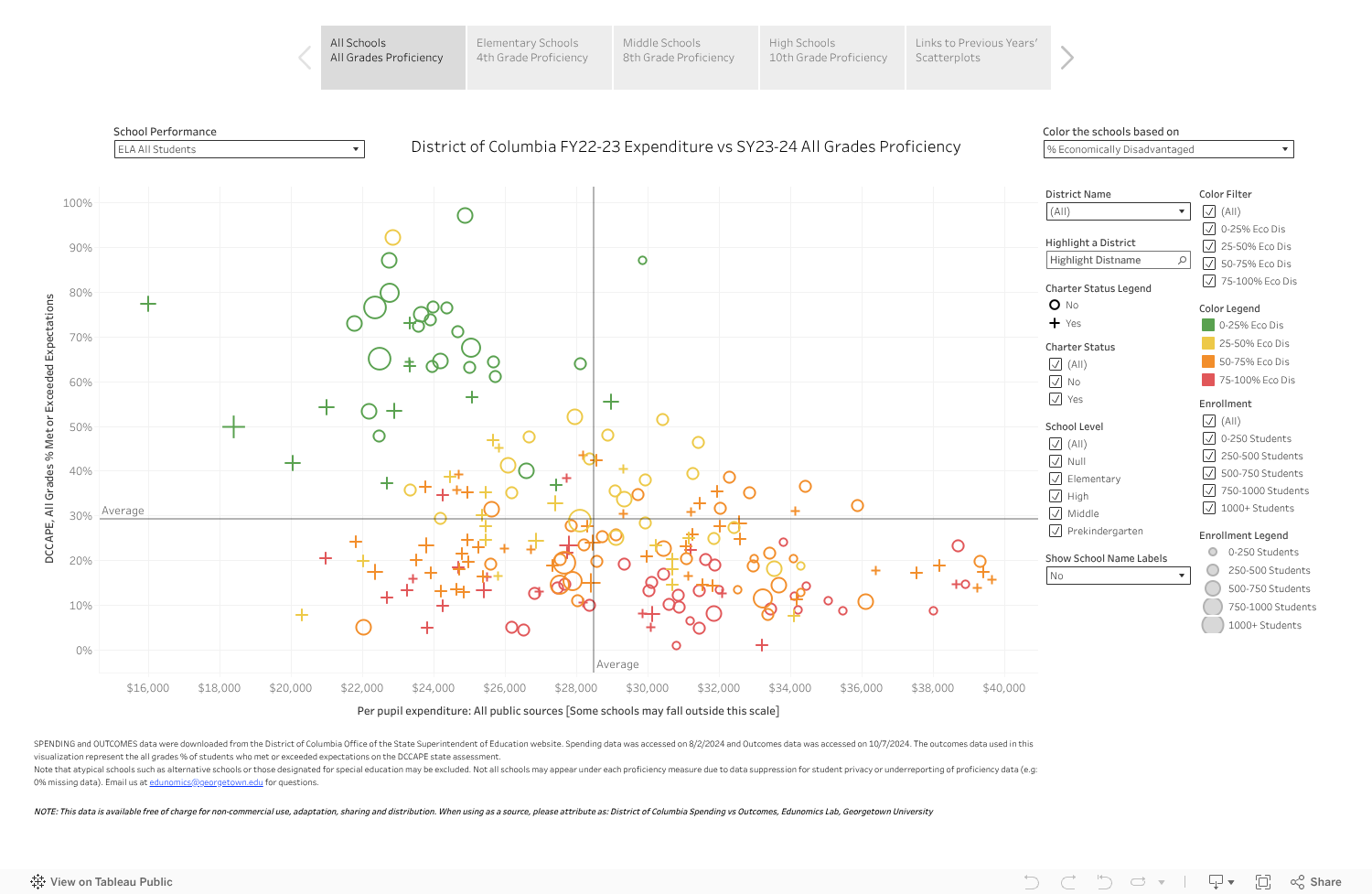Enter full screen with the fullscreen icon
Image resolution: width=1372 pixels, height=894 pixels.
point(1263,882)
